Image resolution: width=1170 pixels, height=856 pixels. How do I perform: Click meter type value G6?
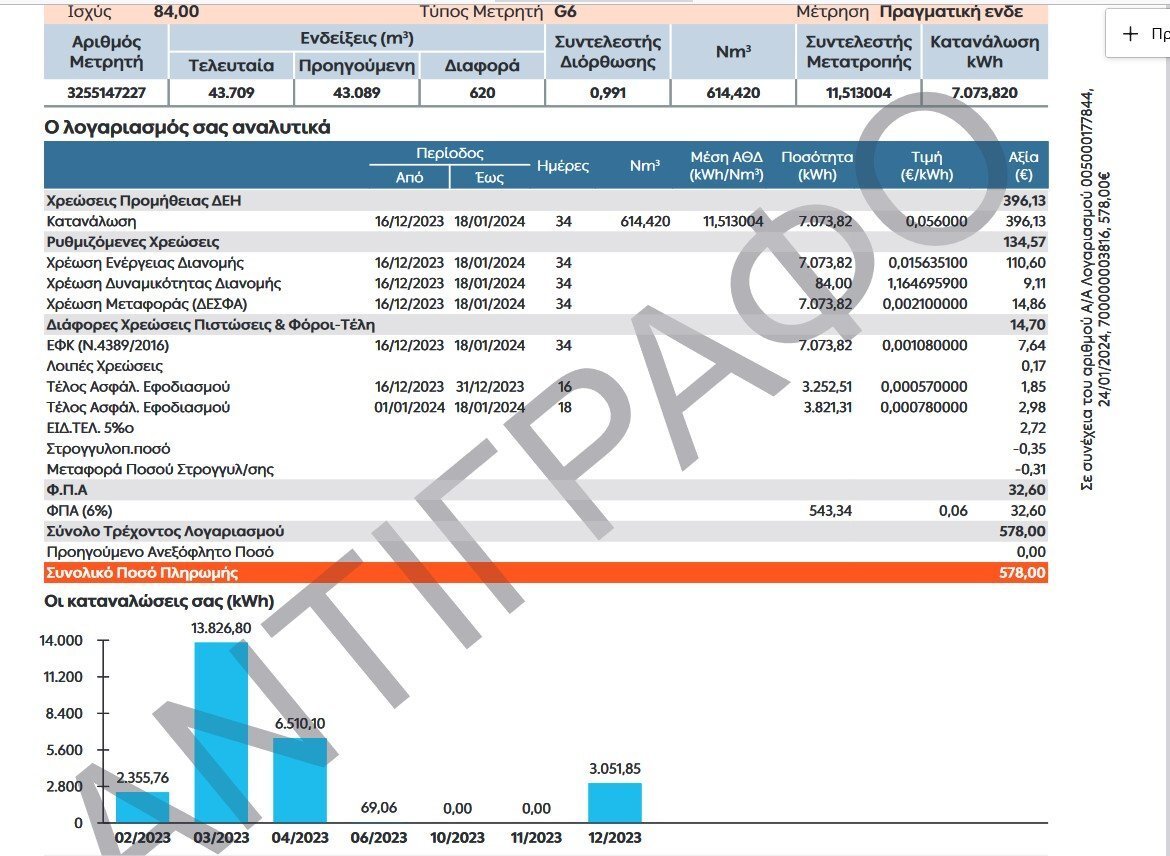point(566,12)
